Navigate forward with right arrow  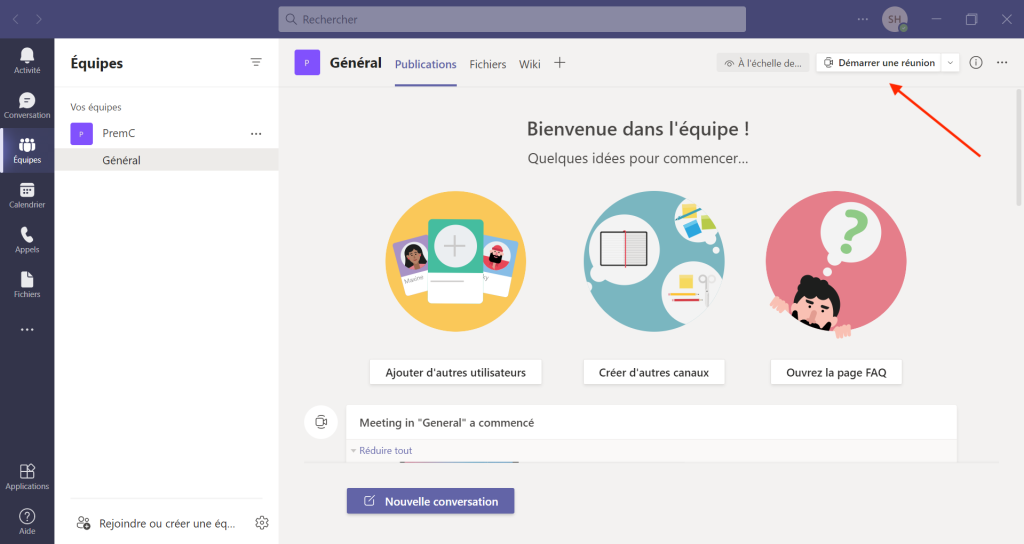[39, 19]
